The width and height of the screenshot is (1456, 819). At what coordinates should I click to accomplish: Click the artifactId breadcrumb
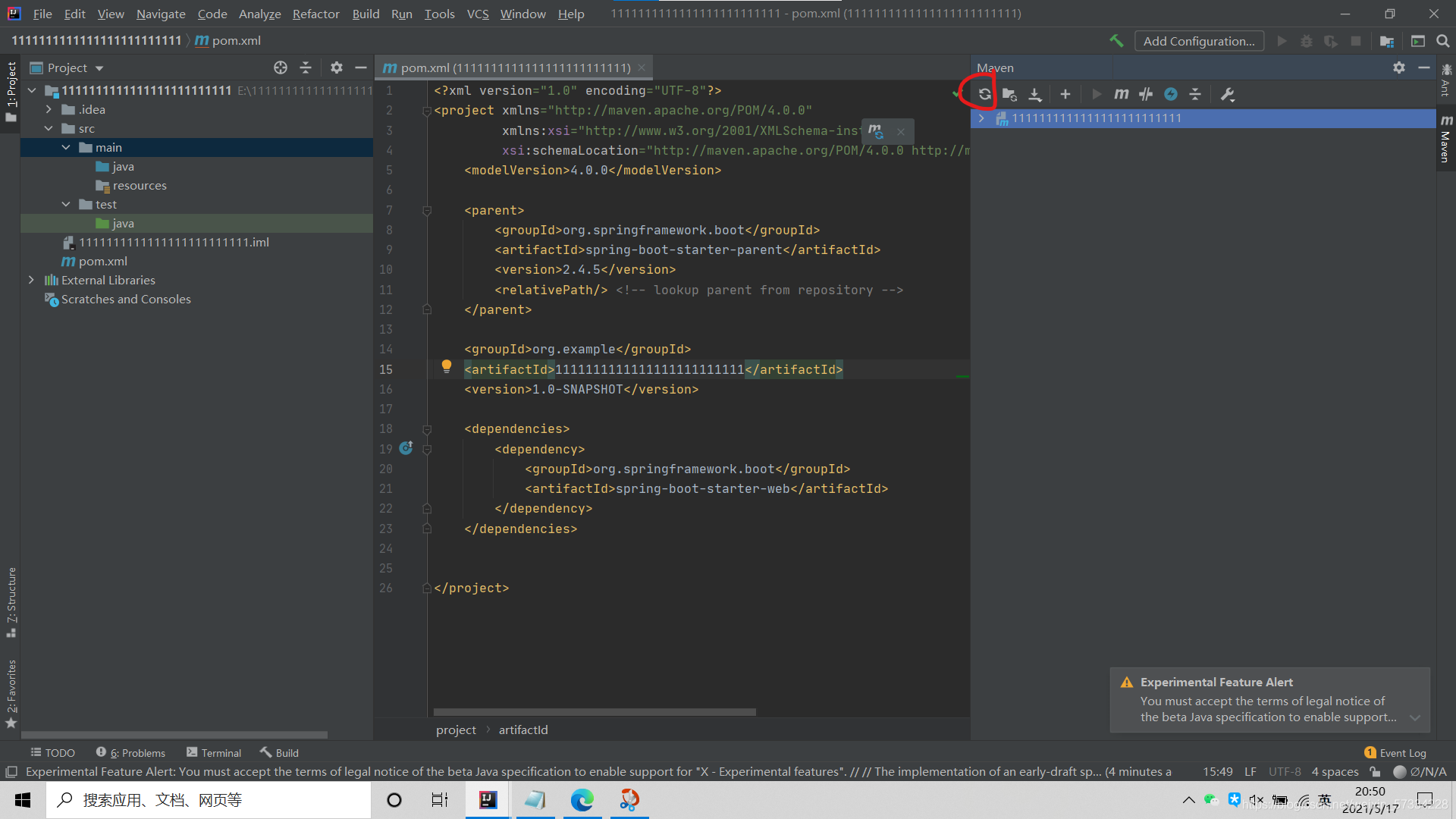[522, 730]
